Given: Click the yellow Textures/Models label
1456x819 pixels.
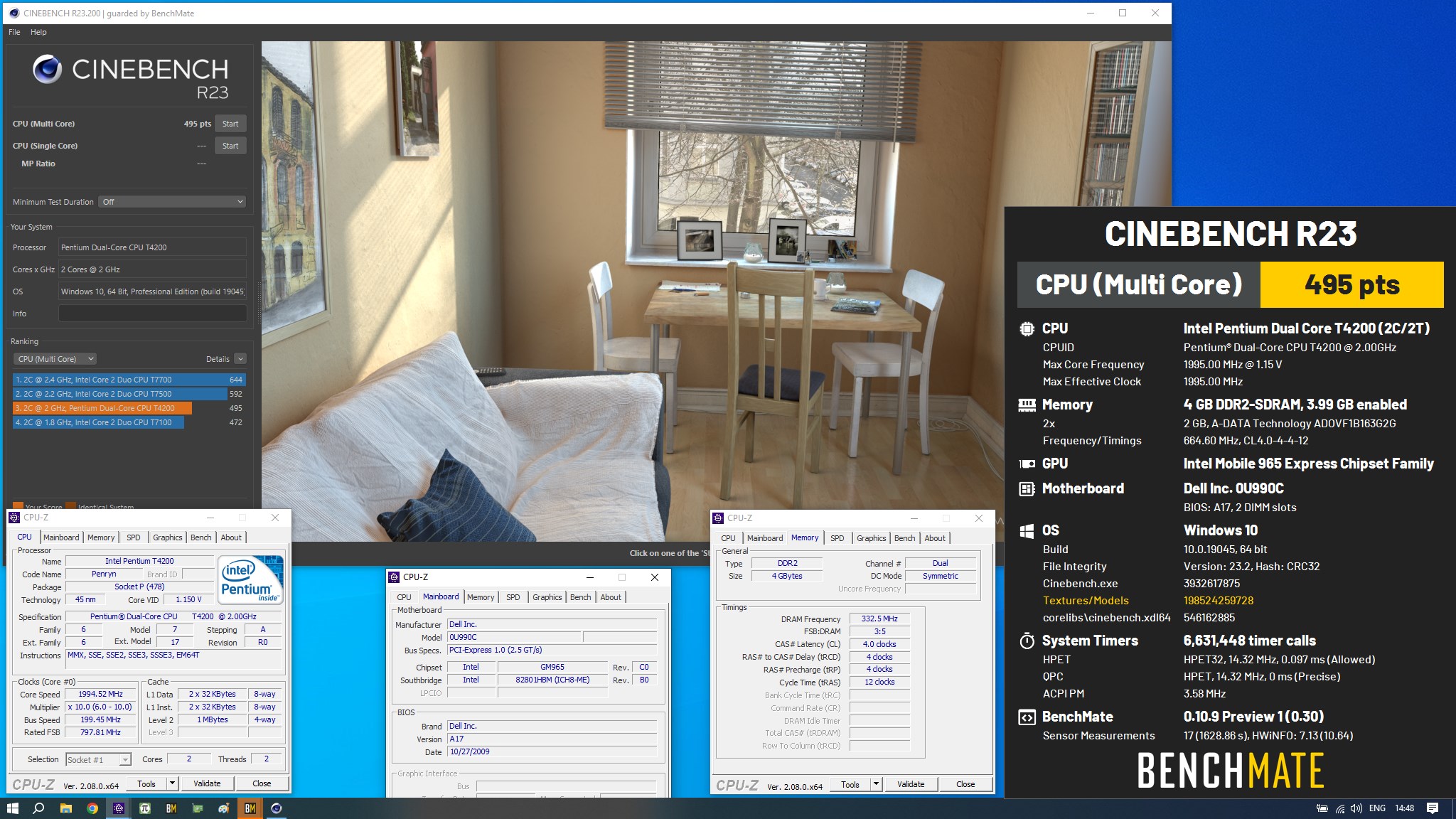Looking at the screenshot, I should (1086, 601).
